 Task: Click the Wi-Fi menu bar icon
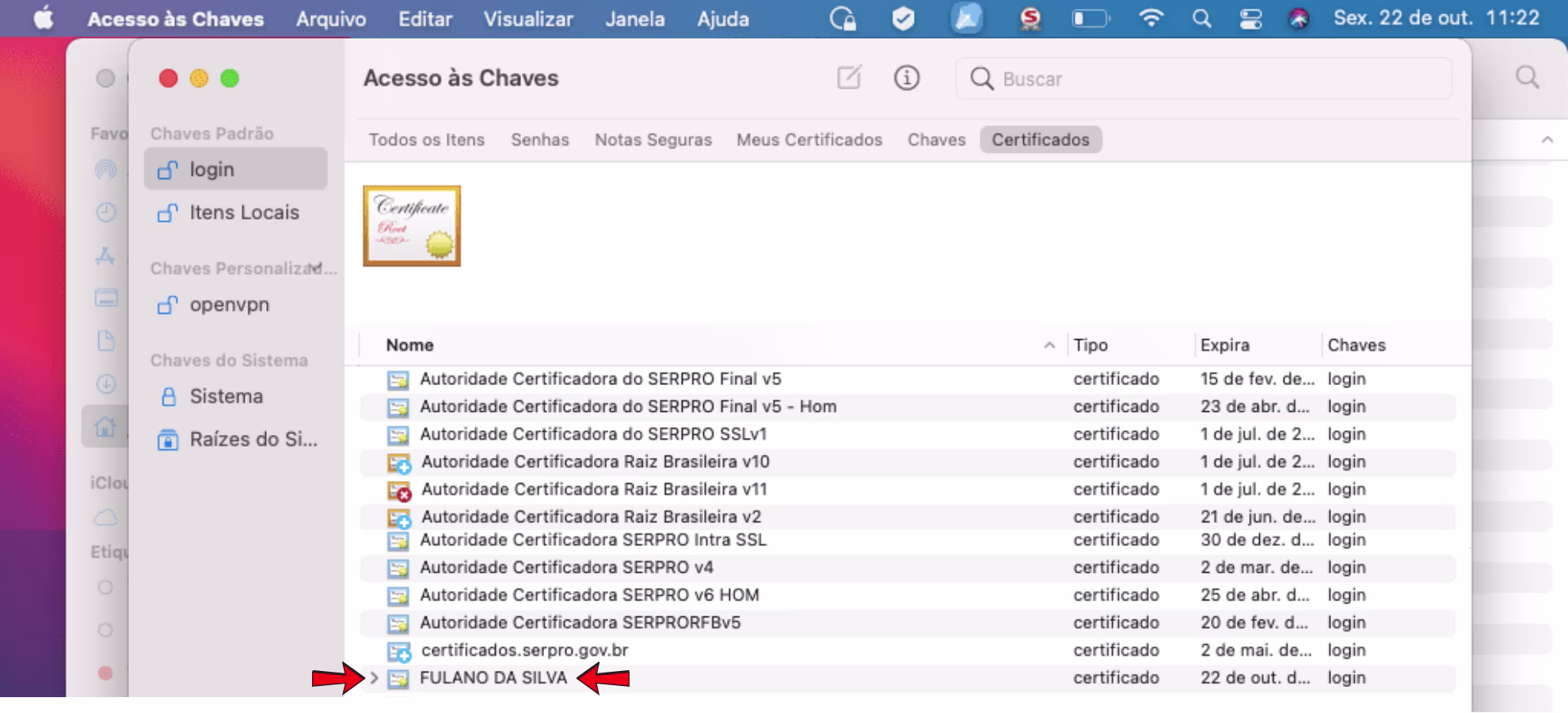point(1151,17)
